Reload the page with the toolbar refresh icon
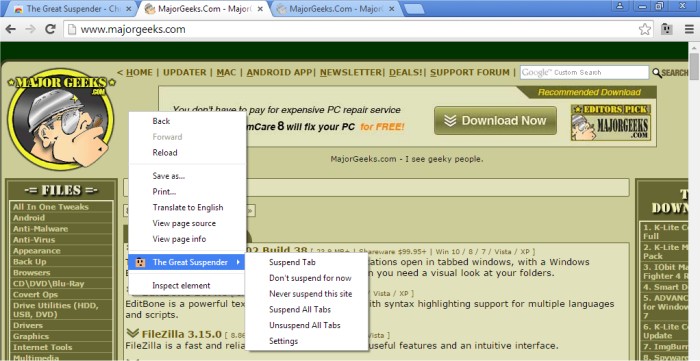Viewport: 700px width, 361px height. pos(50,29)
